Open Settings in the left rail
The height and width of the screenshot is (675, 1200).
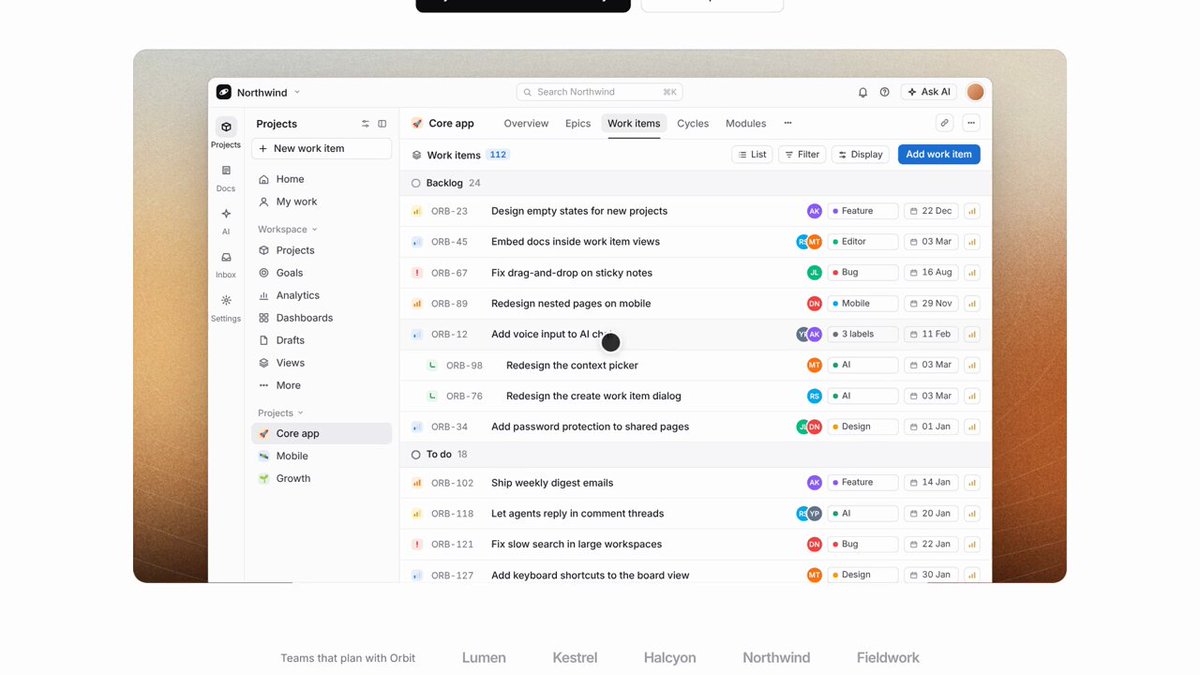(226, 307)
